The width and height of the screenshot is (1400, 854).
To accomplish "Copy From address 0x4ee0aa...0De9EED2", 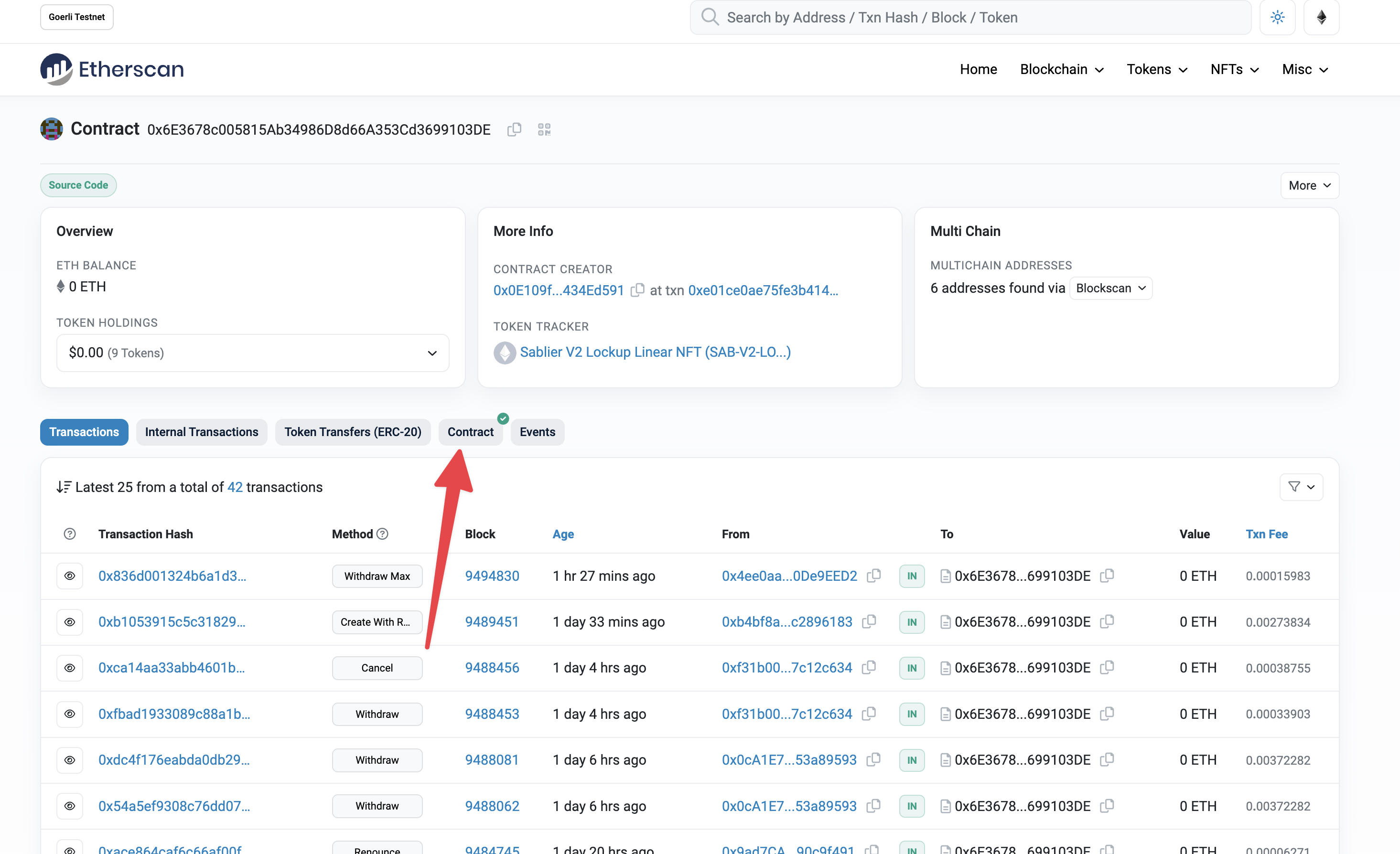I will [x=874, y=576].
